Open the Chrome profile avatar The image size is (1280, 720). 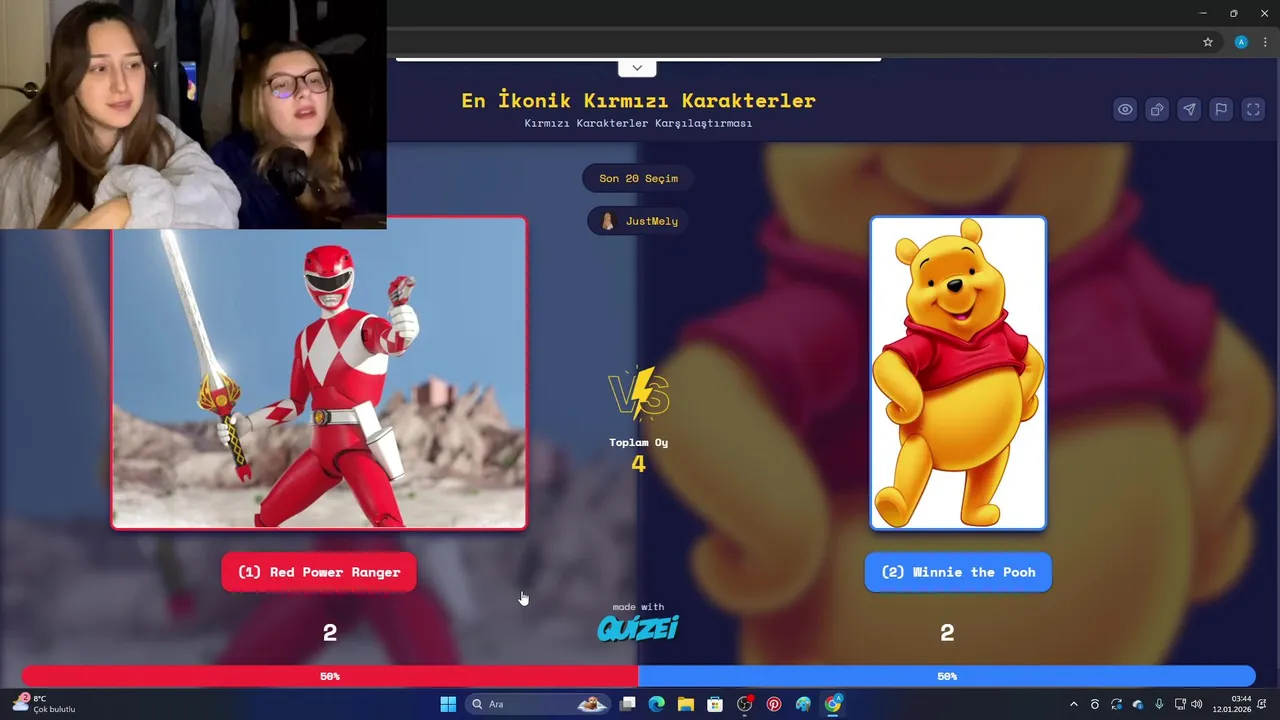point(1241,42)
